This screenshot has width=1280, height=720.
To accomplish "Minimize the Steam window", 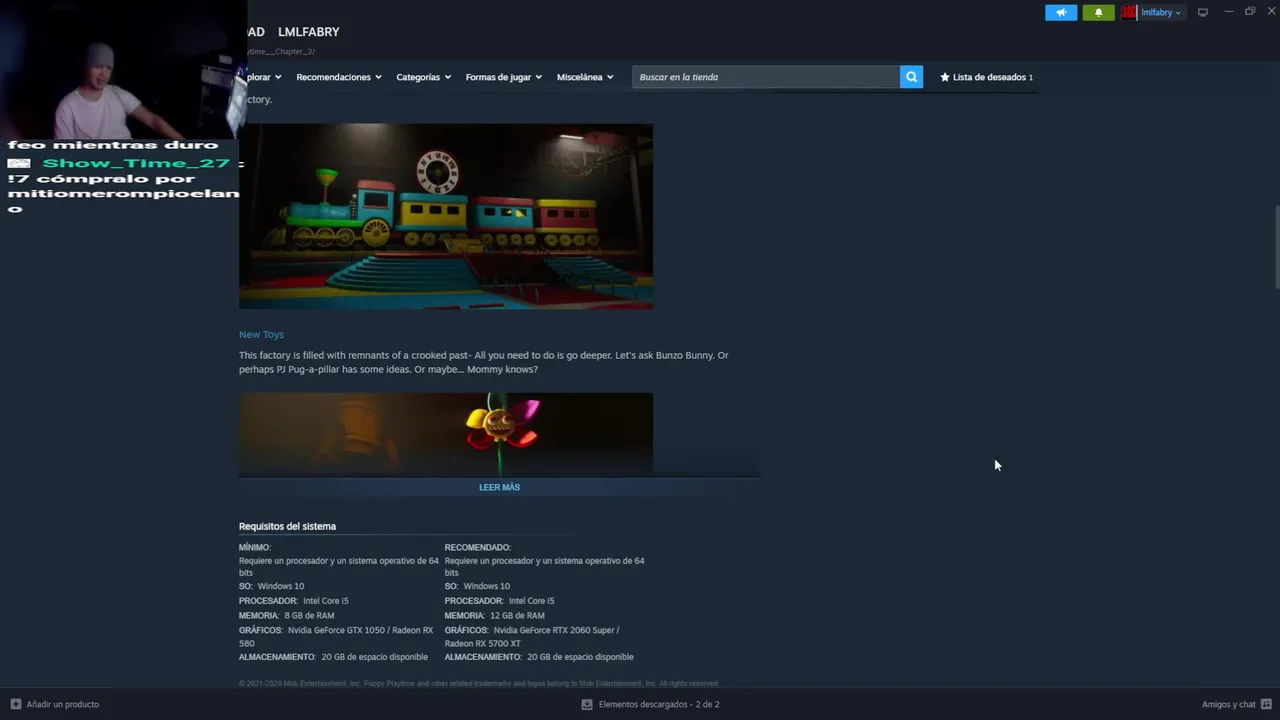I will [x=1229, y=12].
